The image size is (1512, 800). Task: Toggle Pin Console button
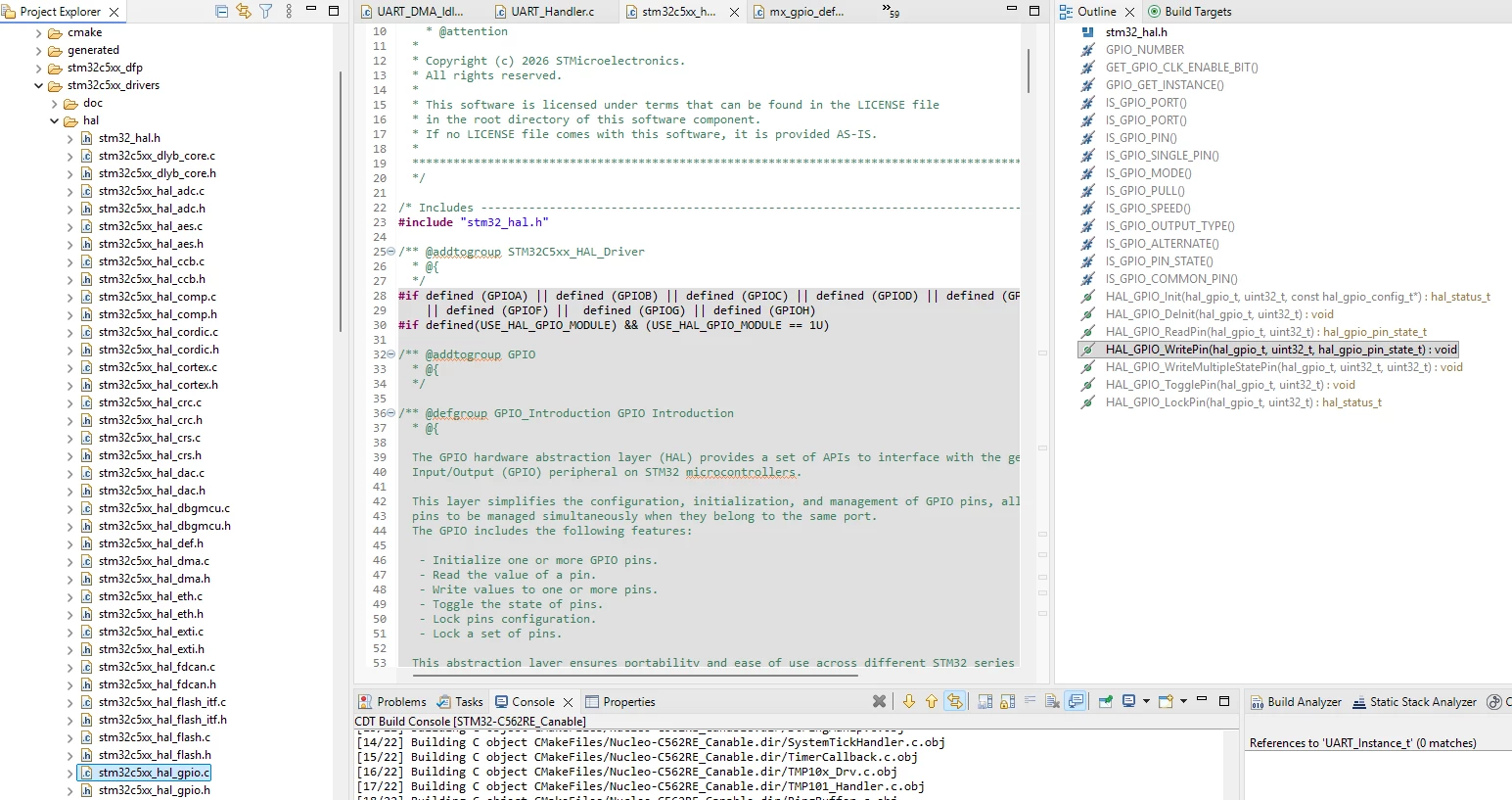pyautogui.click(x=1105, y=701)
